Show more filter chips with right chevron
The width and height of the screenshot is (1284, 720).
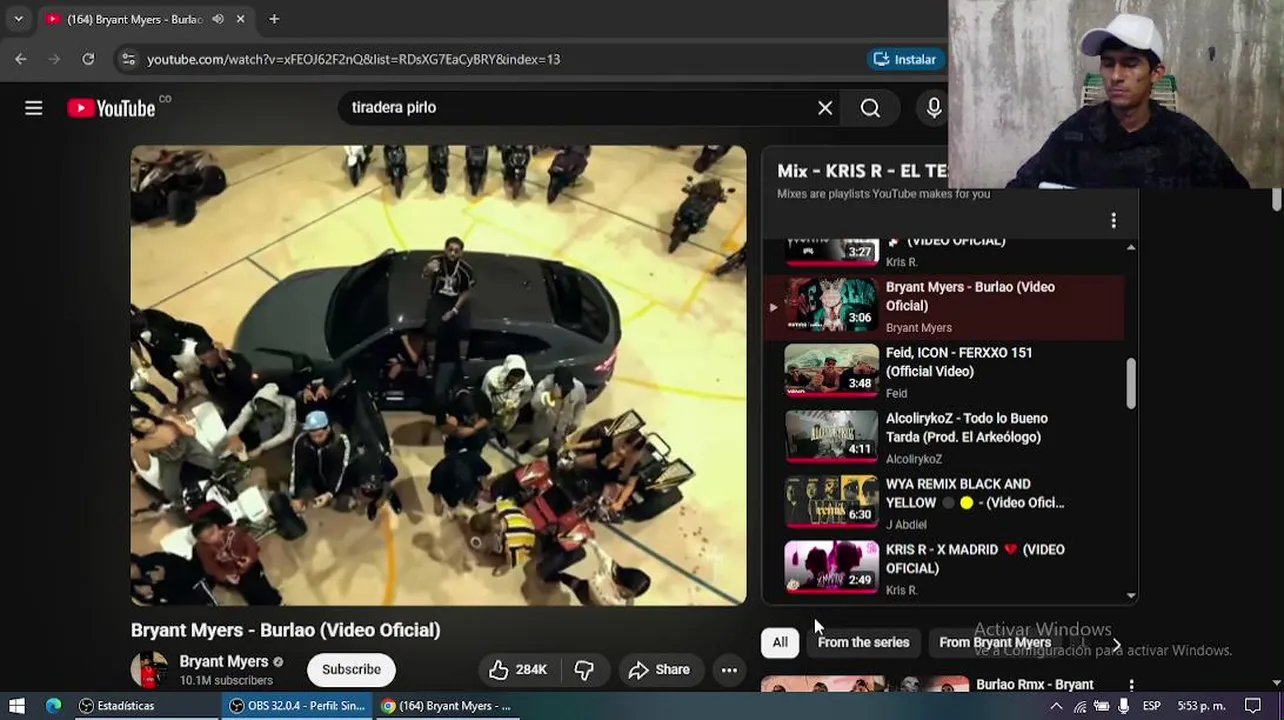1116,644
